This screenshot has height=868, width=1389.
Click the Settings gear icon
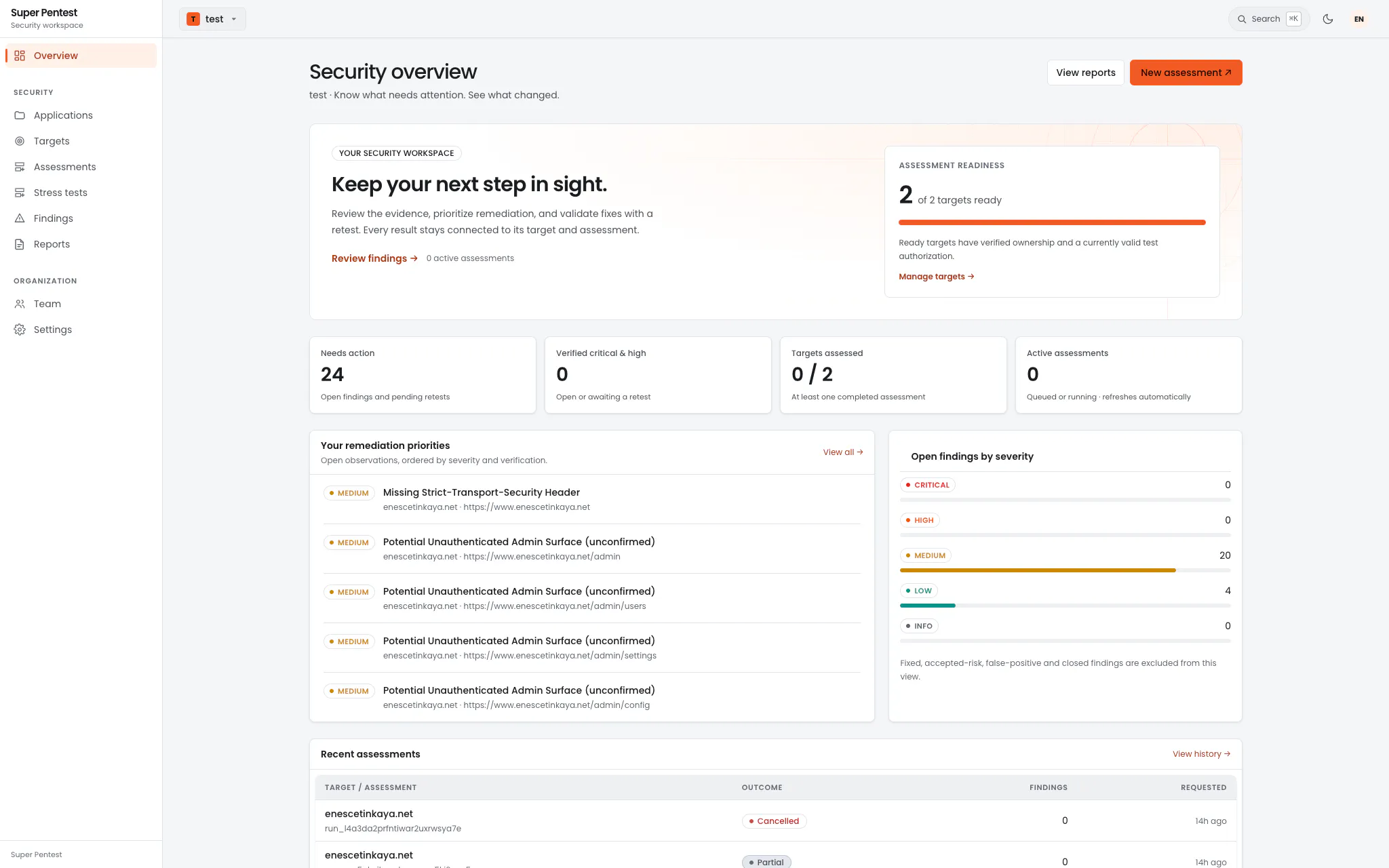click(20, 330)
